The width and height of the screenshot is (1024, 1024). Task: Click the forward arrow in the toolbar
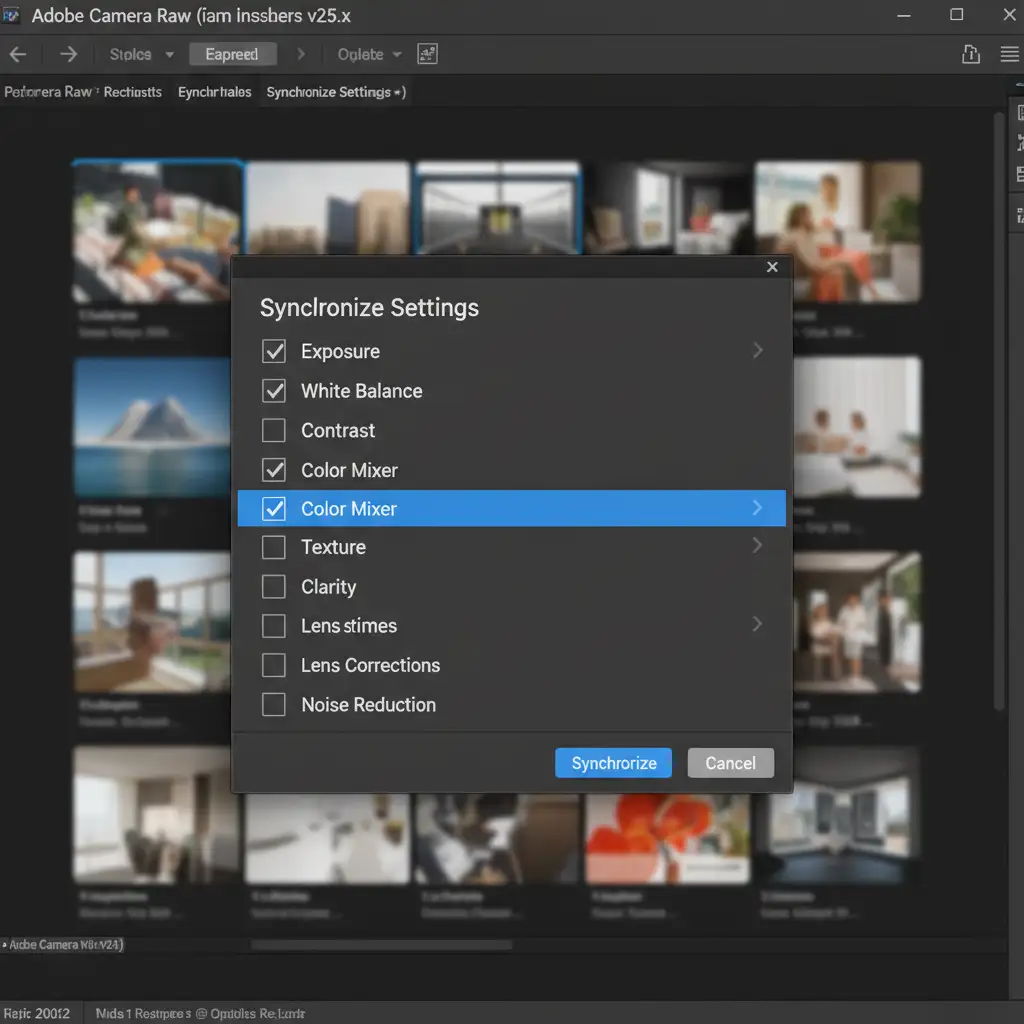tap(68, 54)
